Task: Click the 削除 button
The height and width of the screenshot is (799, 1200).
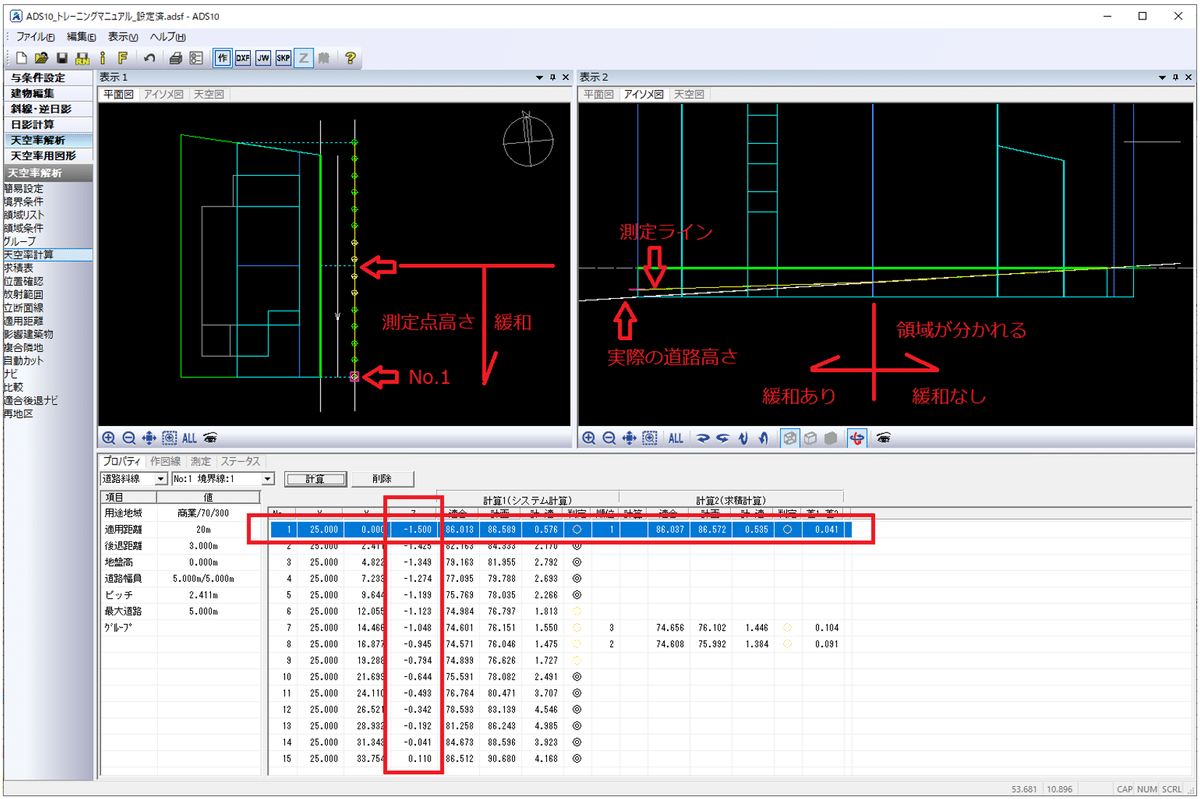Action: 381,479
